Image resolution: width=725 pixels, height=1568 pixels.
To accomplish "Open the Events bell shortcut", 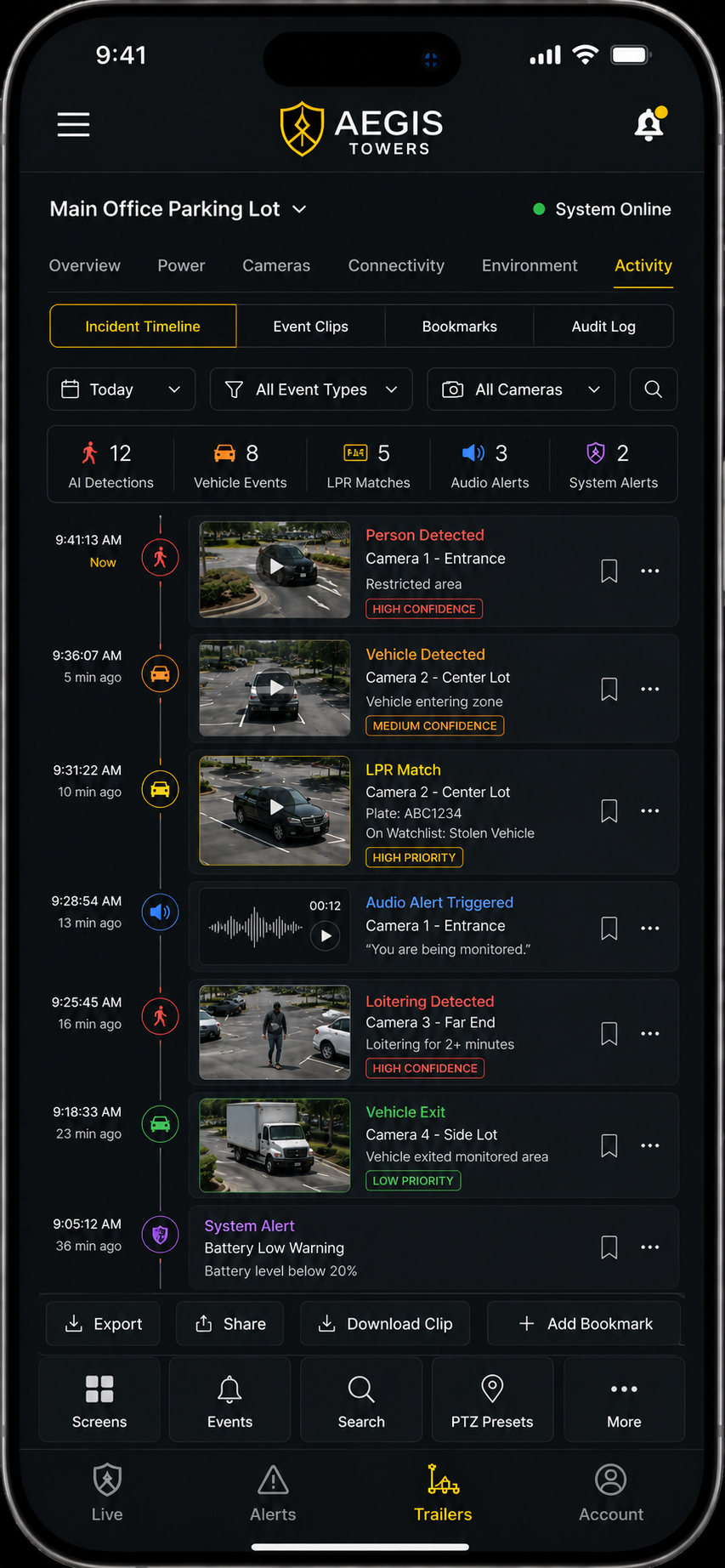I will pos(229,1400).
